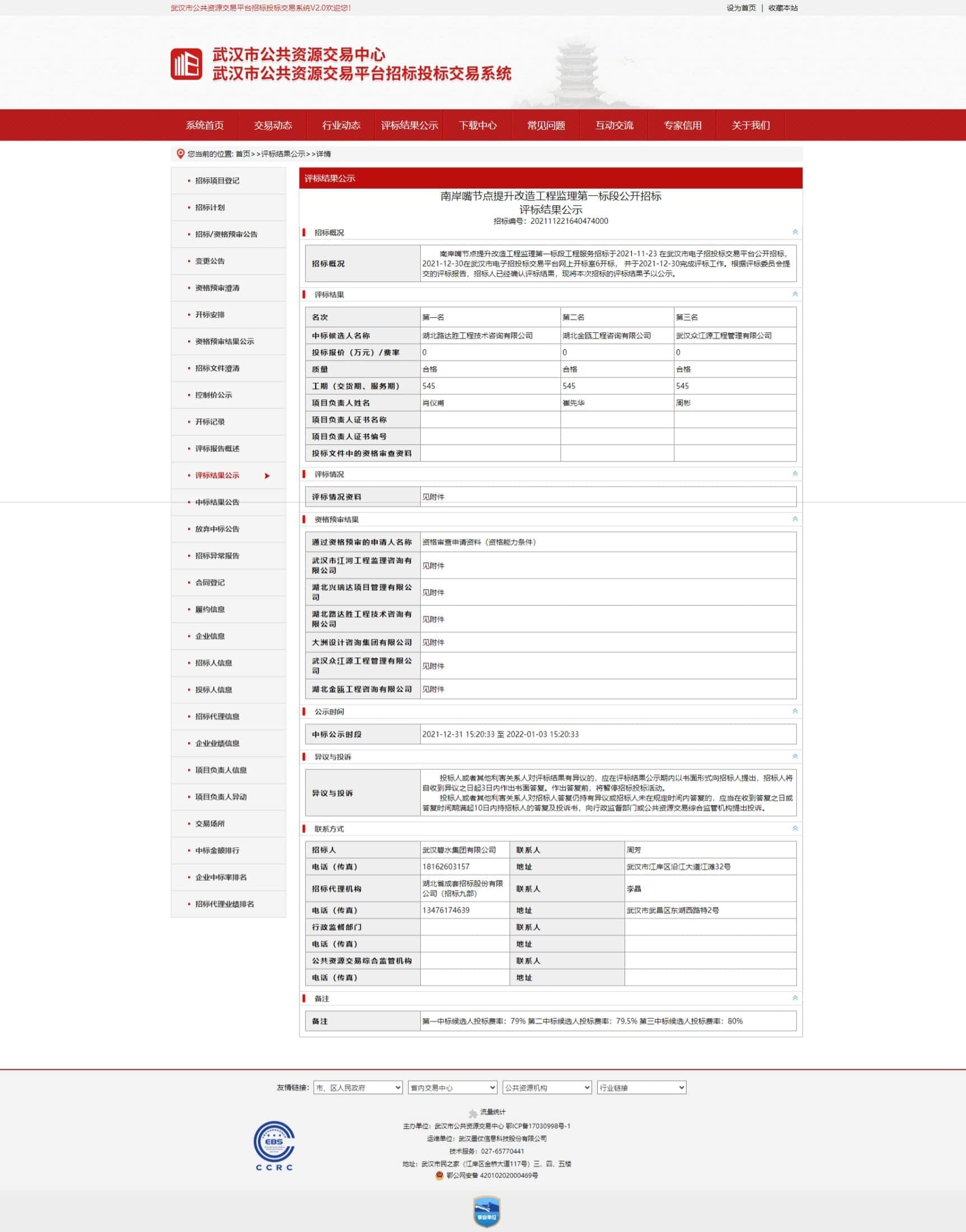Image resolution: width=966 pixels, height=1232 pixels.
Task: Open the 省内交易中心 dropdown
Action: pyautogui.click(x=452, y=1087)
